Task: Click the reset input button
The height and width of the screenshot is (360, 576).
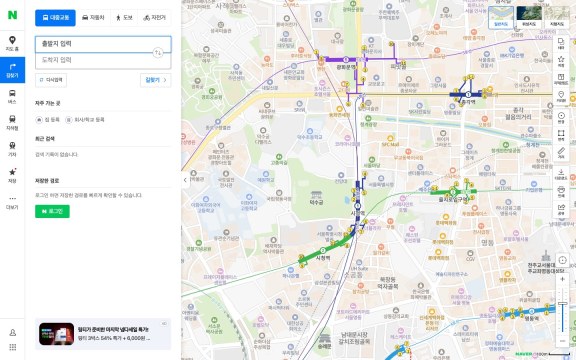Action: [x=51, y=80]
